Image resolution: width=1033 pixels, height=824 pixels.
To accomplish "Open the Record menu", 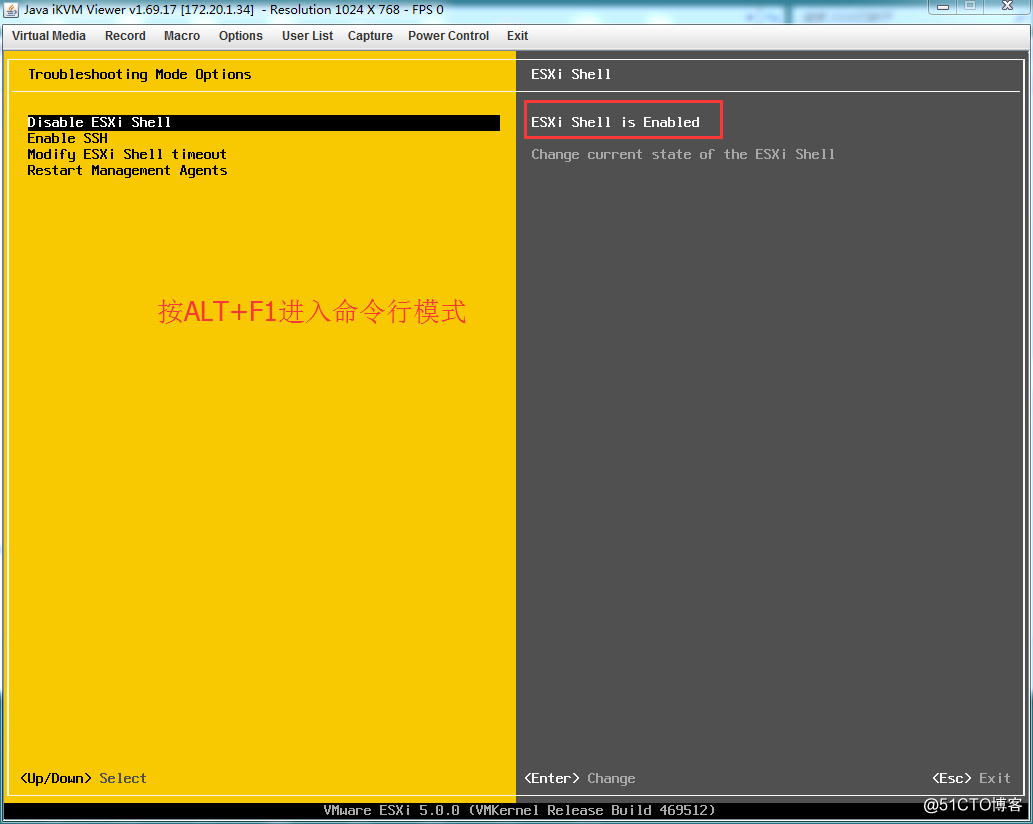I will coord(125,36).
